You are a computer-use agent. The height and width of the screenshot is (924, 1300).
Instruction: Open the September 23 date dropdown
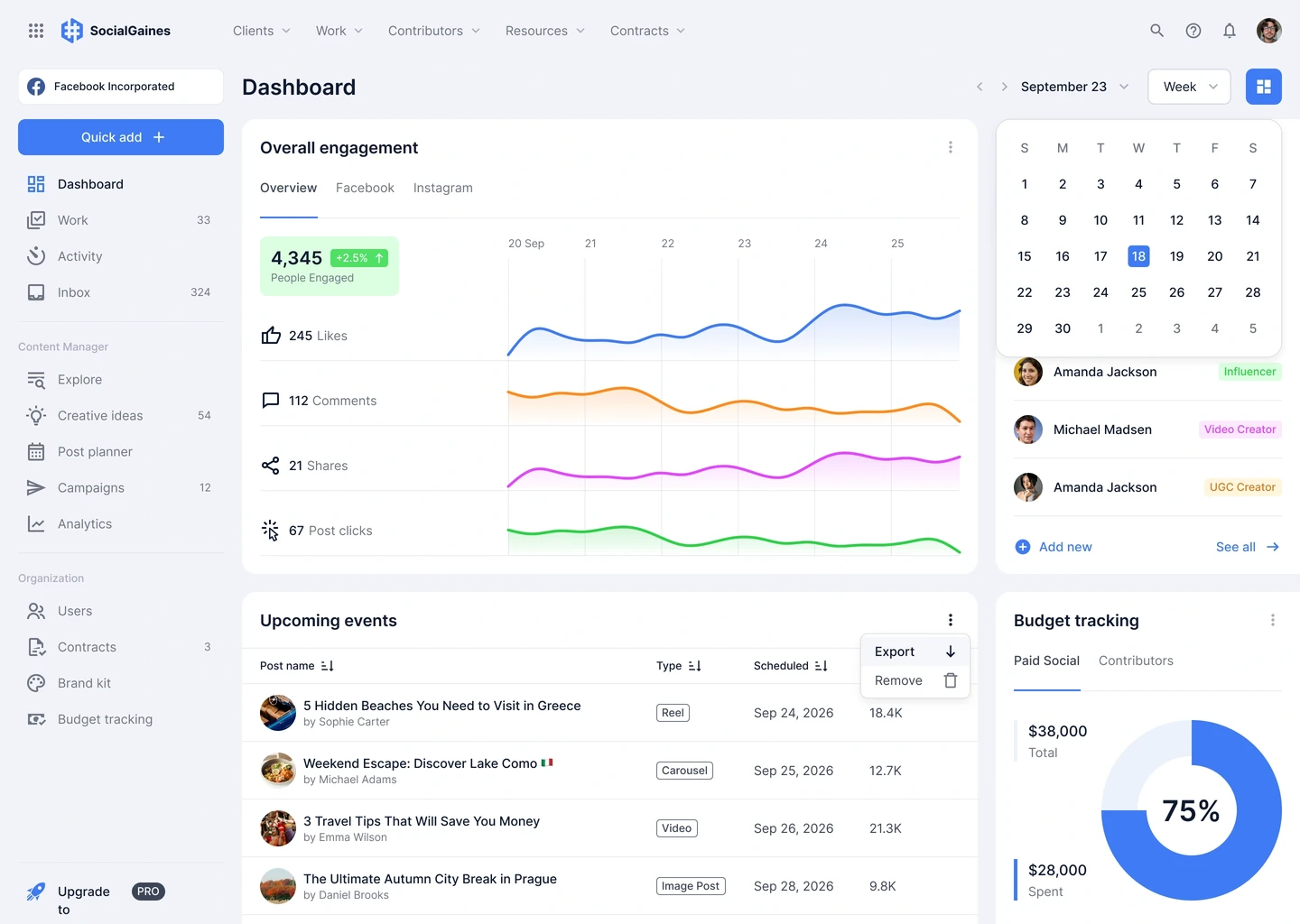[1074, 87]
